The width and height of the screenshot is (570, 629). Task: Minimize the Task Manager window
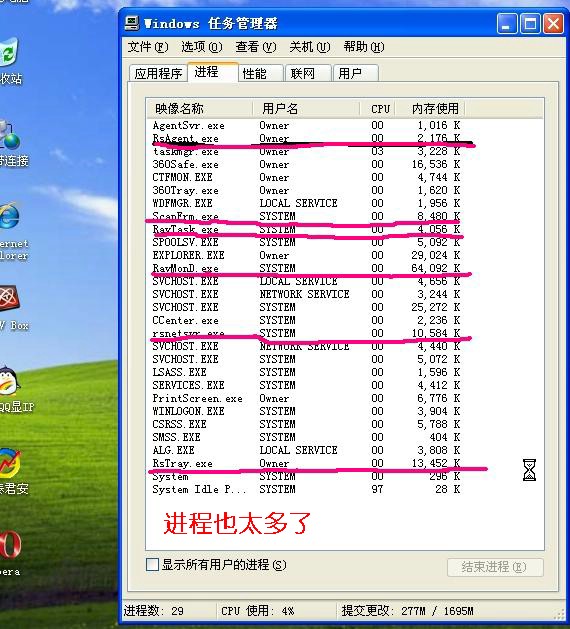506,24
